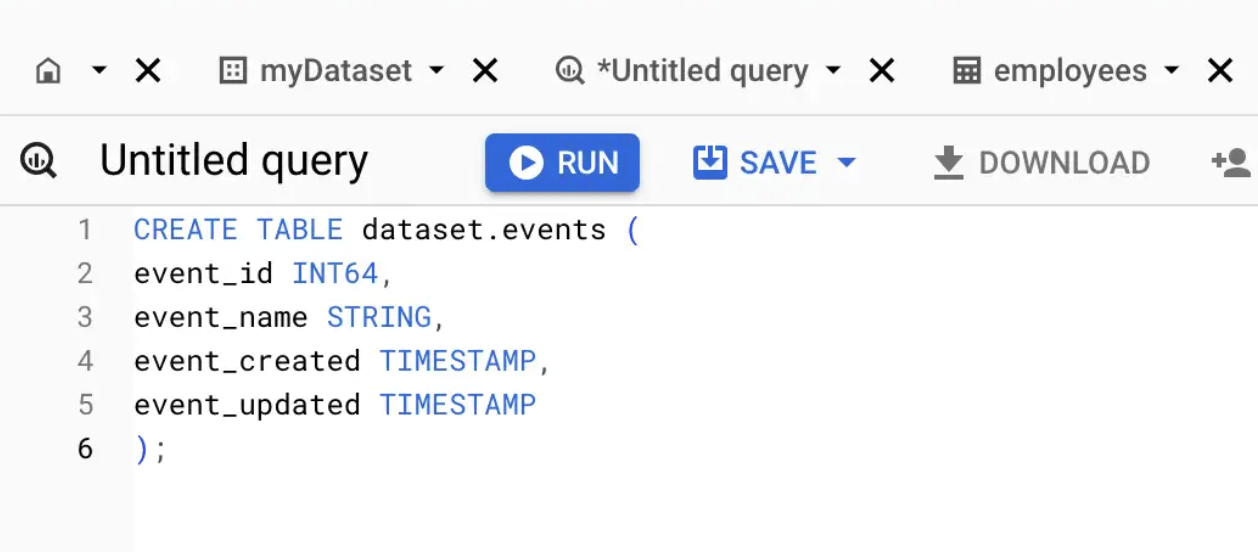Open the employees tab dropdown arrow
Image resolution: width=1258 pixels, height=552 pixels.
[1171, 71]
